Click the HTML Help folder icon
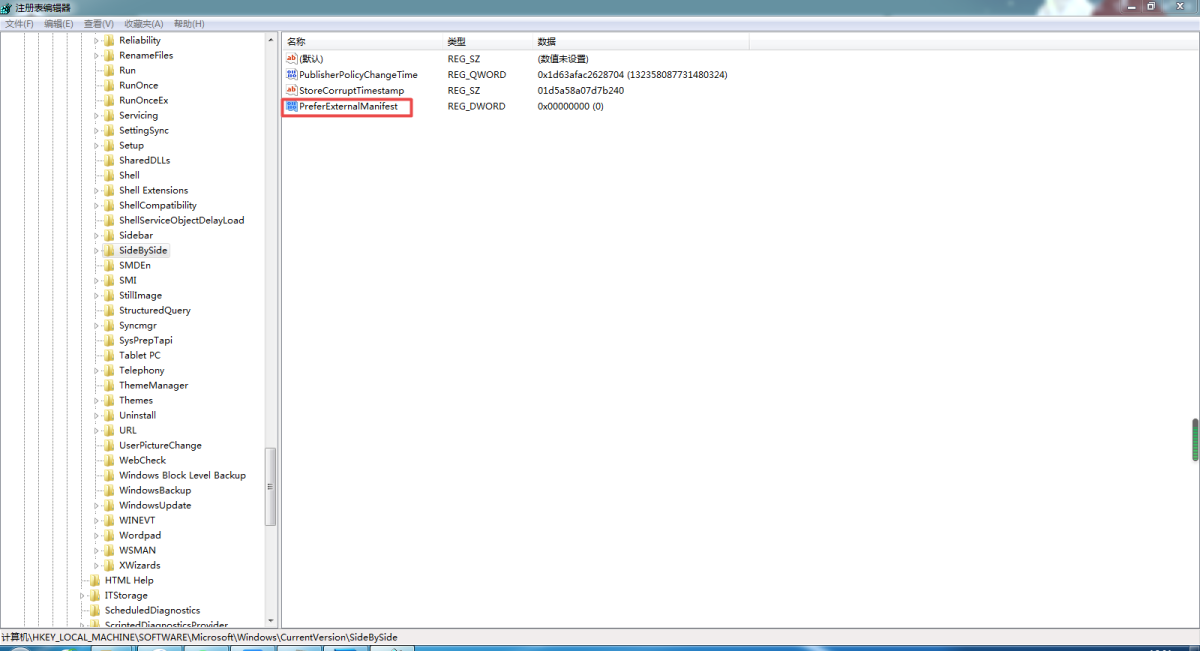 tap(95, 580)
